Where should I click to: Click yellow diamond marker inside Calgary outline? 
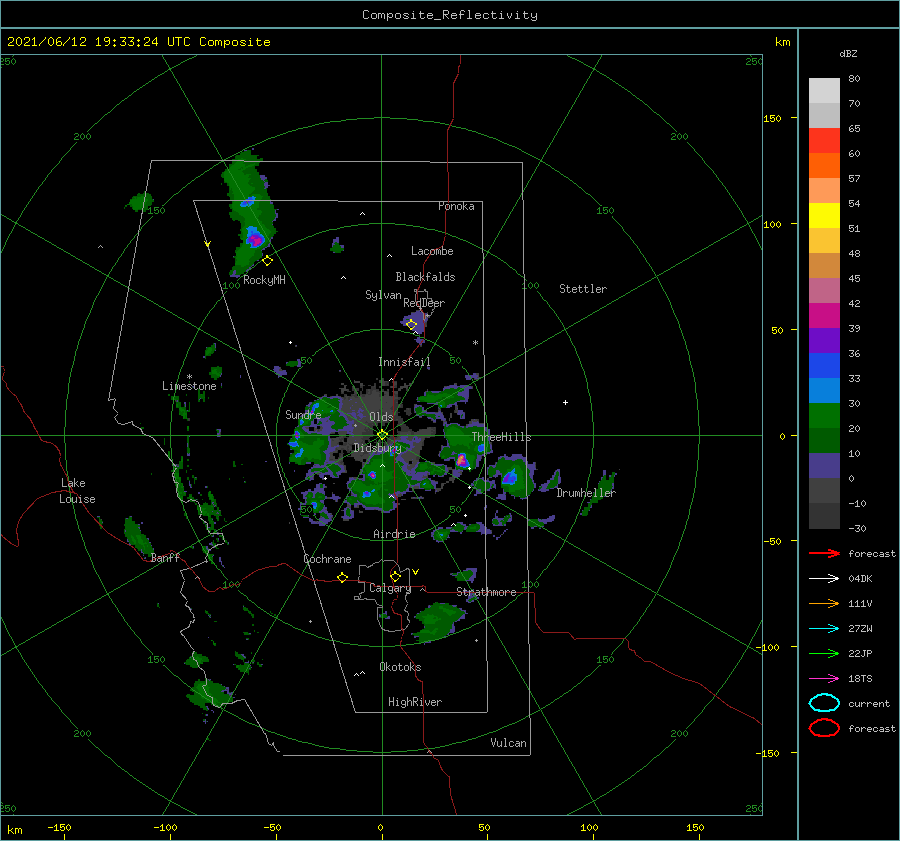395,576
